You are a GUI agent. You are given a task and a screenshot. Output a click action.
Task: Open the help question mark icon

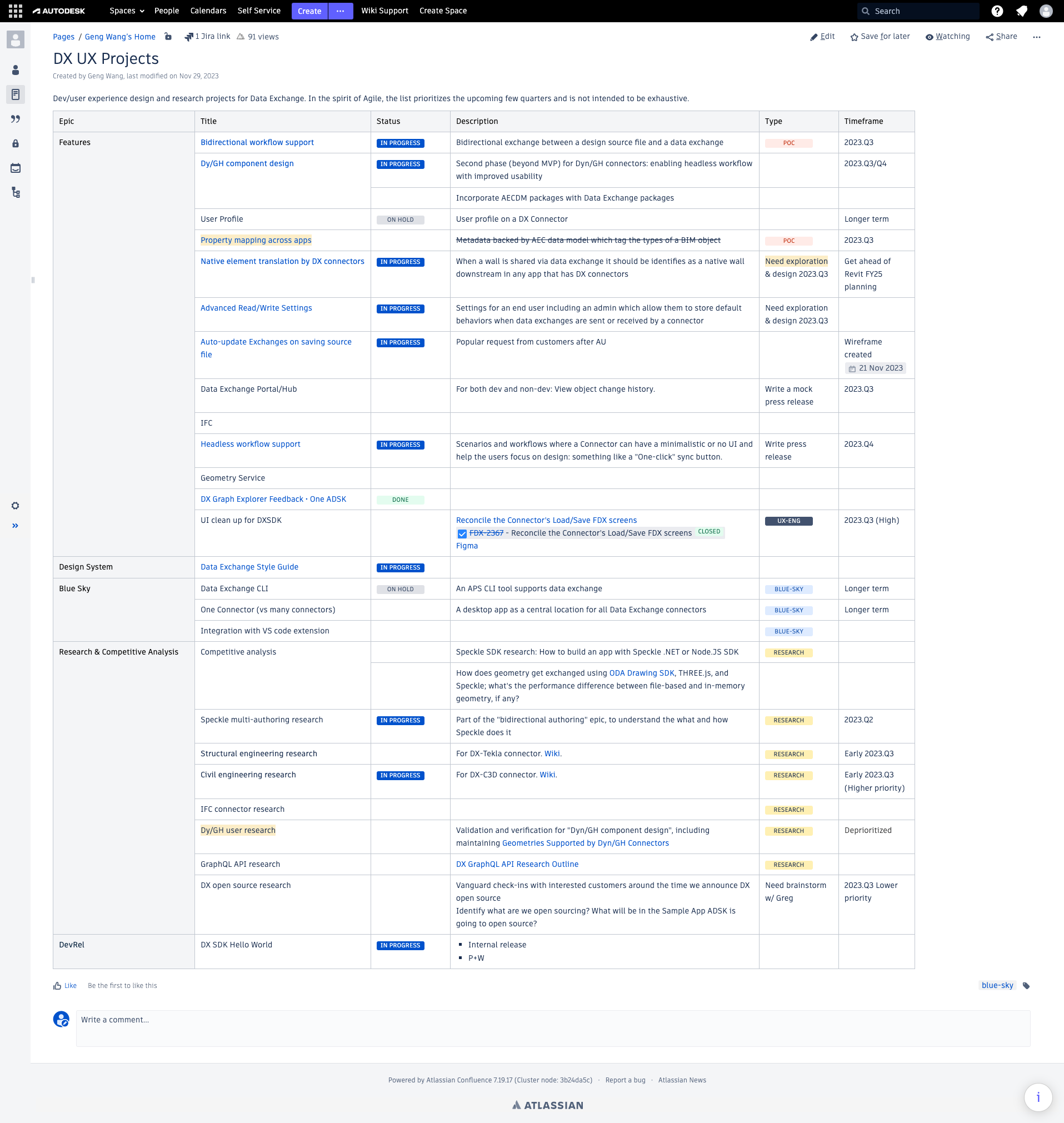[x=997, y=11]
